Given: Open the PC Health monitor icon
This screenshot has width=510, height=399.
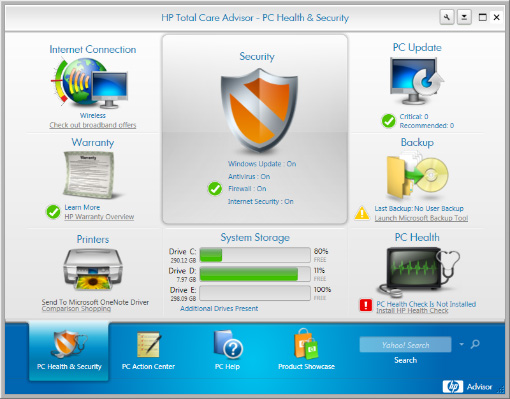Looking at the screenshot, I should pos(419,272).
